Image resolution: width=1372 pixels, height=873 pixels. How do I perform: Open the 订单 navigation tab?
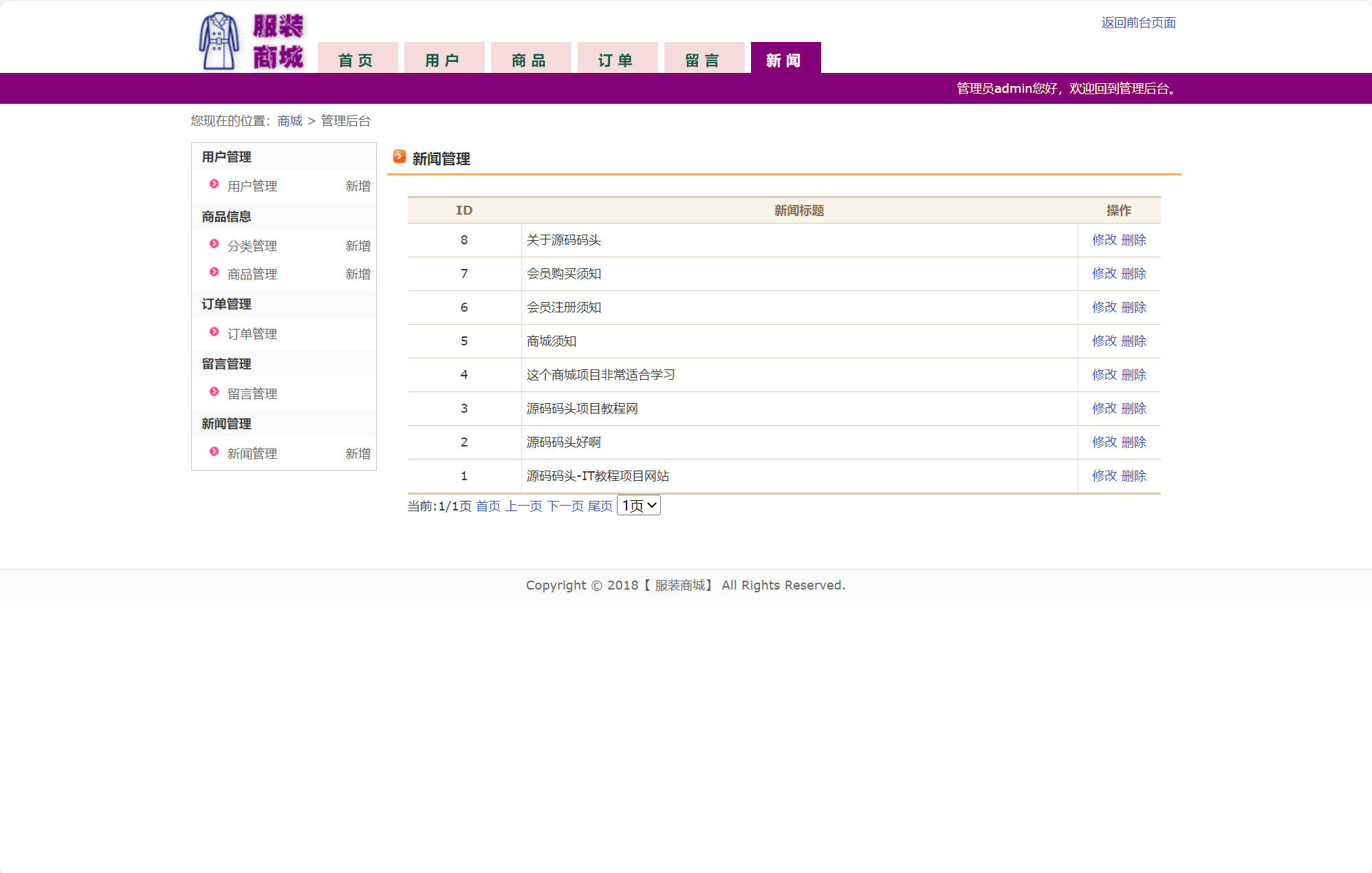click(x=616, y=60)
